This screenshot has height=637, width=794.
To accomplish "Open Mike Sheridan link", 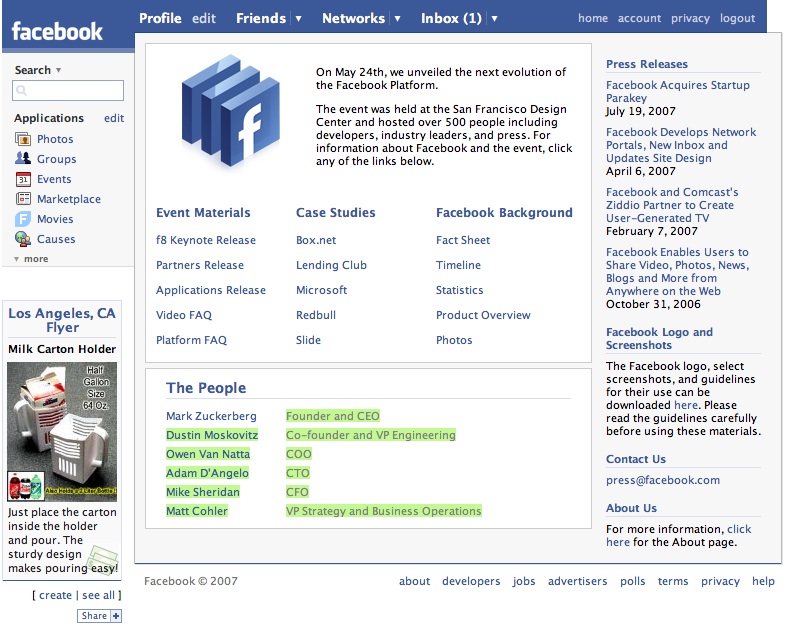I will (x=203, y=492).
